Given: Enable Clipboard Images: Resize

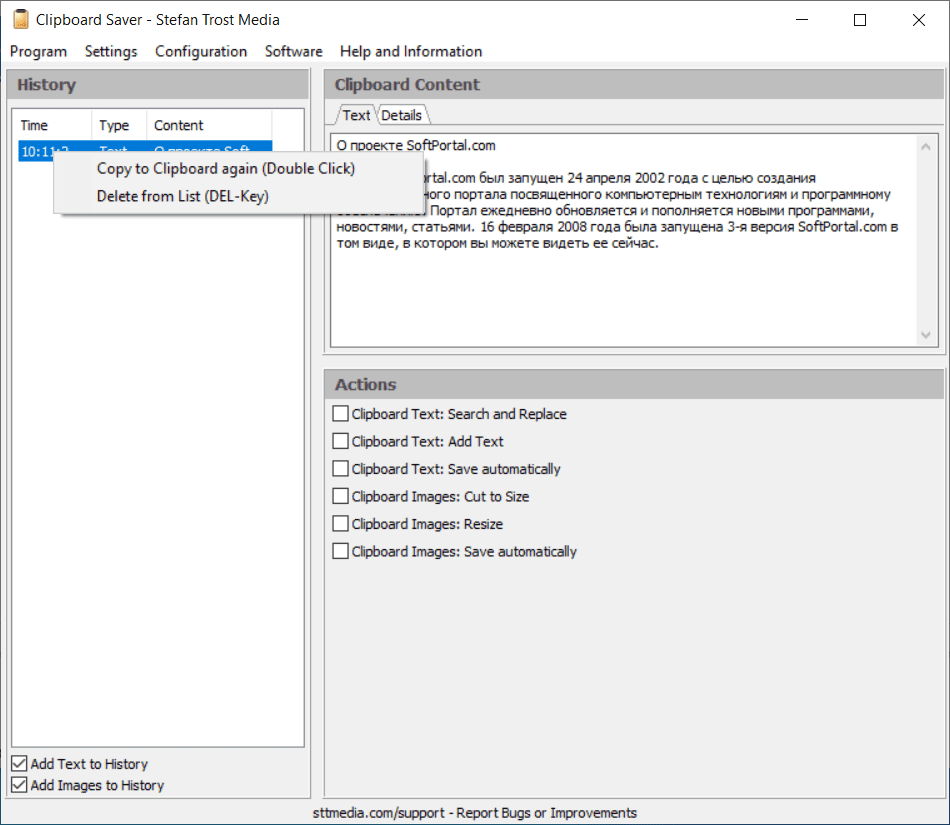Looking at the screenshot, I should coord(417,524).
